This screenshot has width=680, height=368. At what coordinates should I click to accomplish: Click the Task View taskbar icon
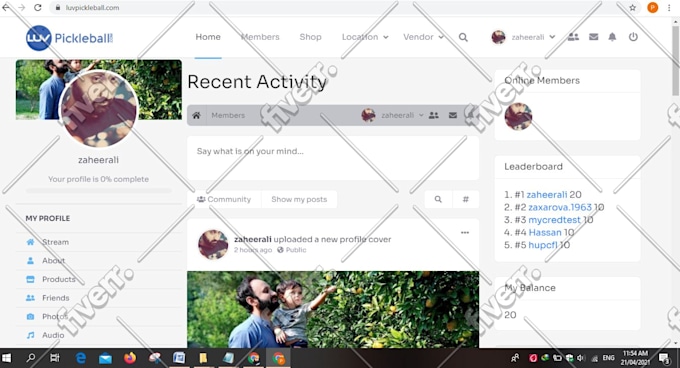[x=55, y=358]
